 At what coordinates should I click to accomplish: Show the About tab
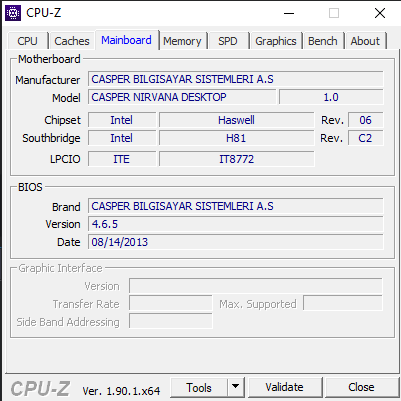click(365, 41)
